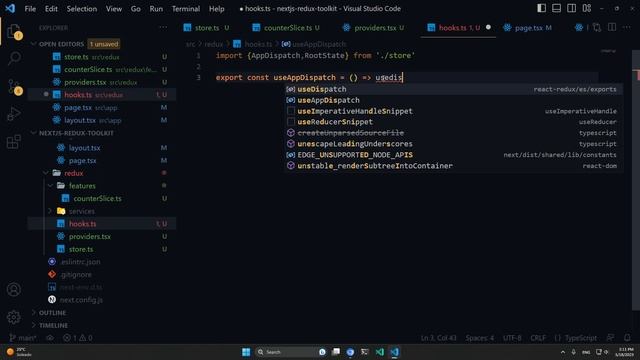640x360 pixels.
Task: Open Windows Start button
Action: (246, 352)
